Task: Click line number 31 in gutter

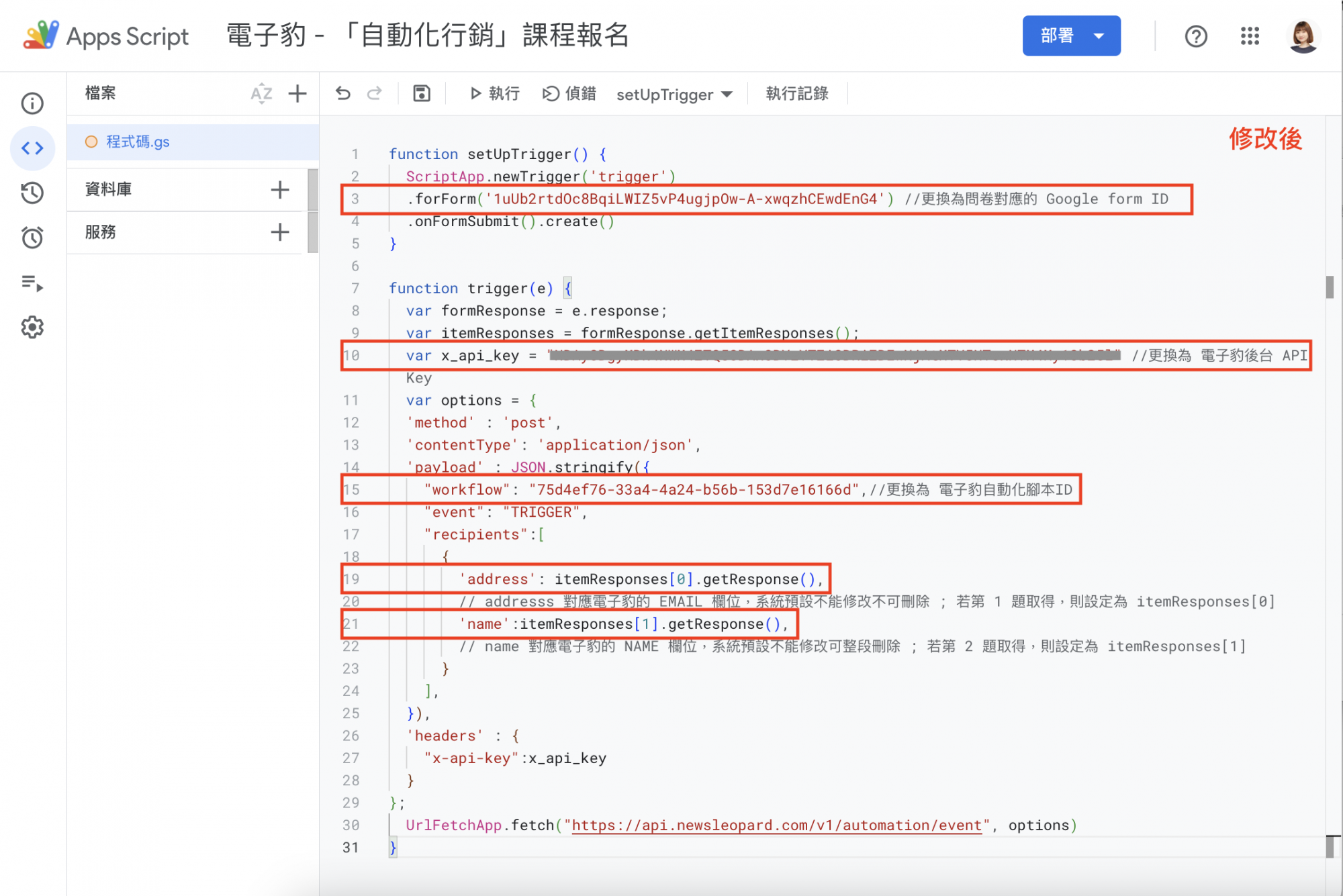Action: point(351,848)
